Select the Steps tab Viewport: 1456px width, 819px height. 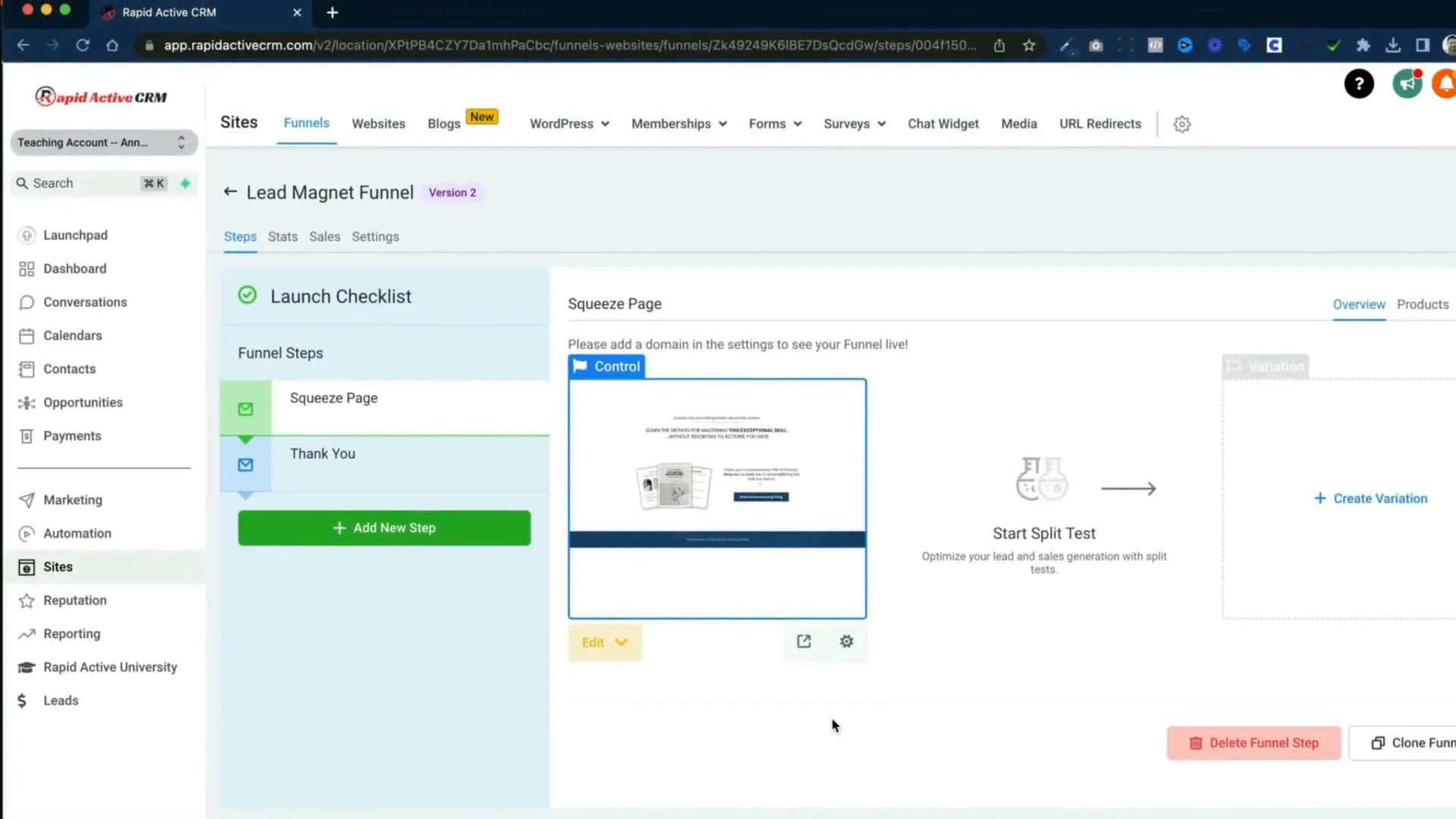coord(240,237)
